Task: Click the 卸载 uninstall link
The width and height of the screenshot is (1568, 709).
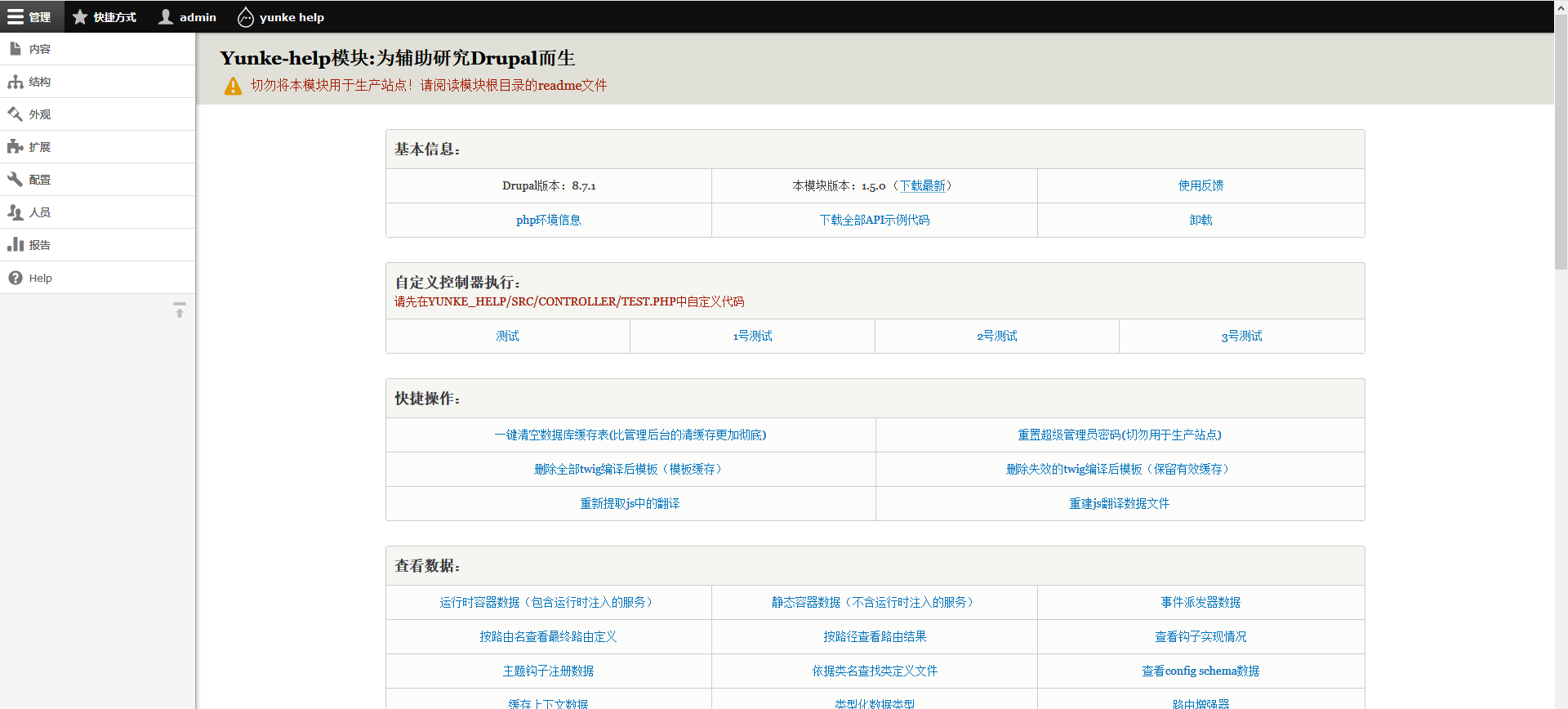Action: click(x=1200, y=220)
